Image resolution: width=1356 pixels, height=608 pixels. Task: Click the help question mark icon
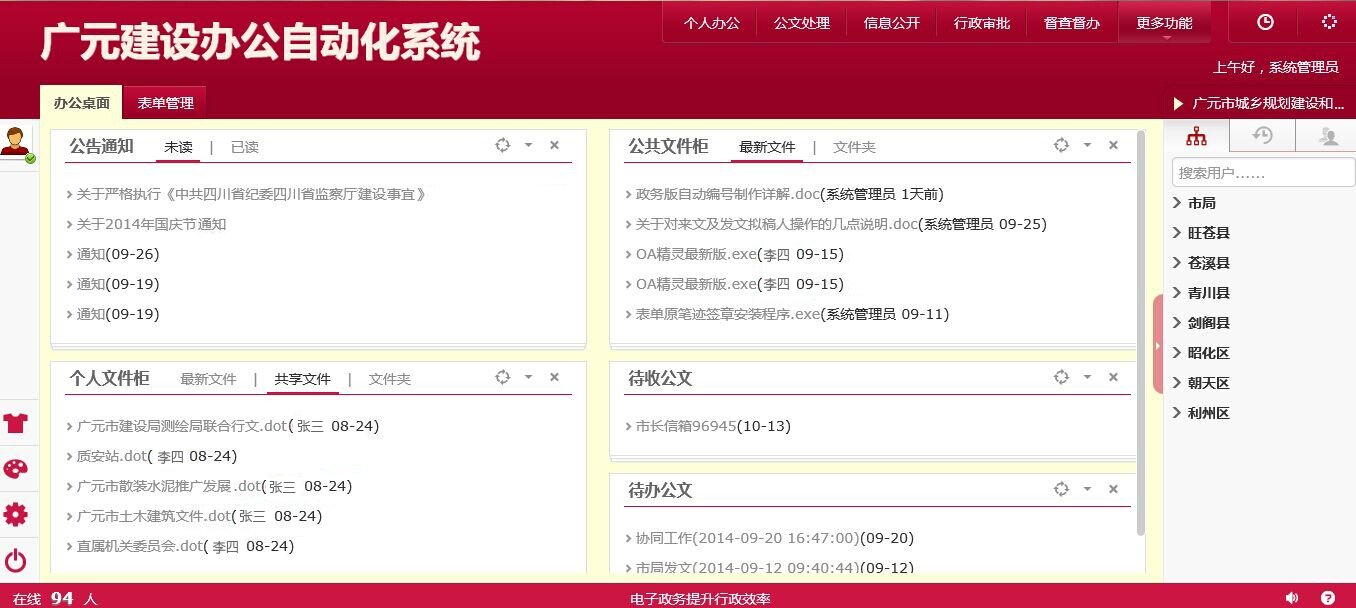(x=1328, y=598)
